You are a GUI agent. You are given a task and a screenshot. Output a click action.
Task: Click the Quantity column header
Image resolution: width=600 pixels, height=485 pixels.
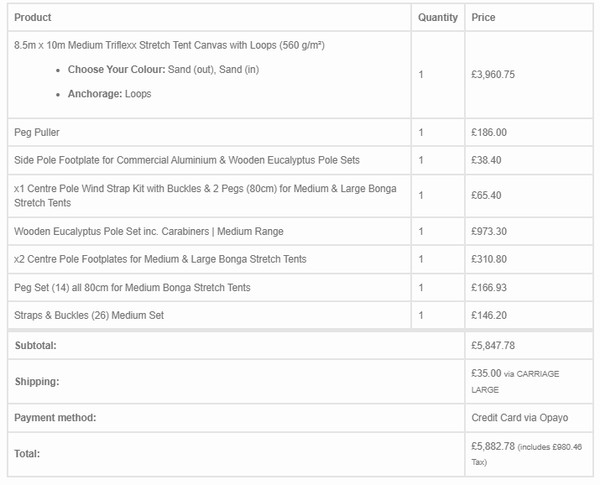[x=438, y=17]
